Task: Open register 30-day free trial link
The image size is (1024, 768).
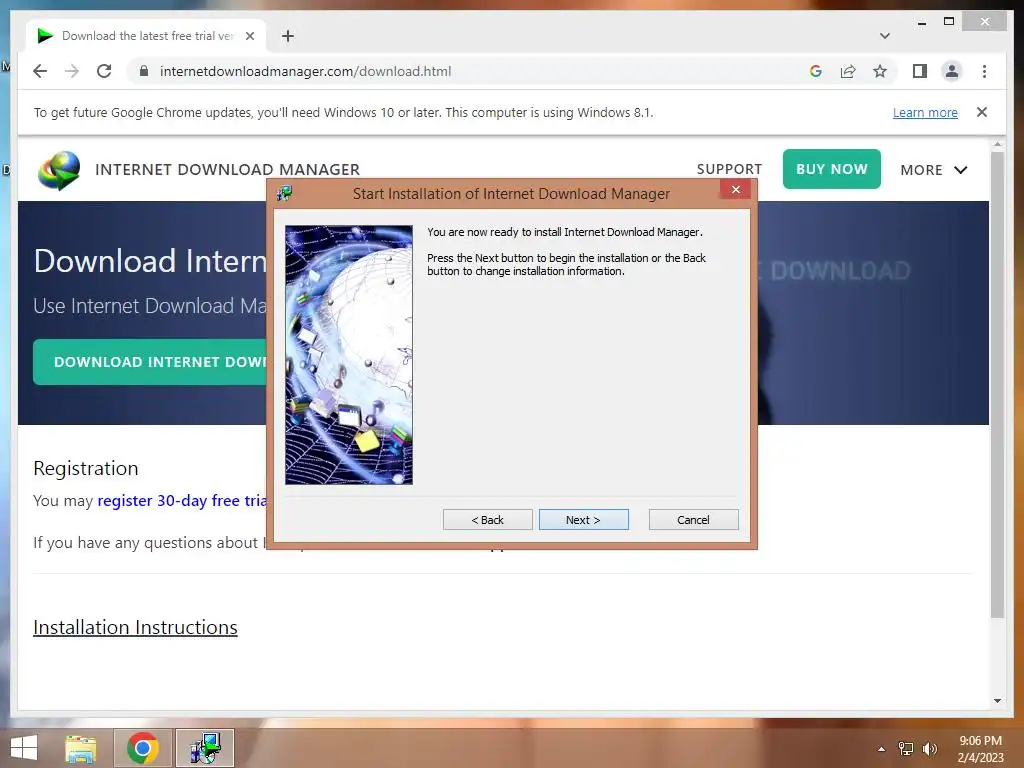Action: coord(182,500)
